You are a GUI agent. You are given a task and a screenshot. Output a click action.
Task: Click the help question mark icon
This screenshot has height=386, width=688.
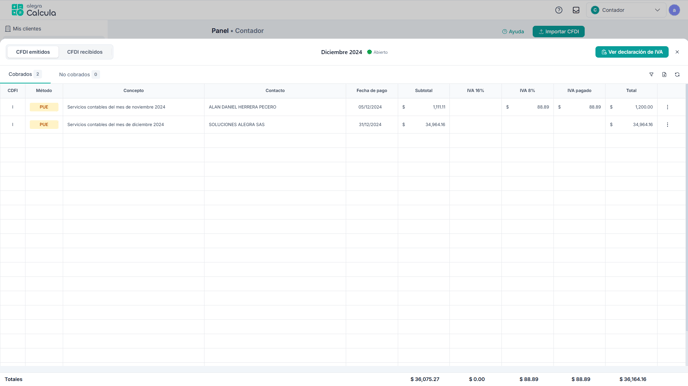pos(559,10)
